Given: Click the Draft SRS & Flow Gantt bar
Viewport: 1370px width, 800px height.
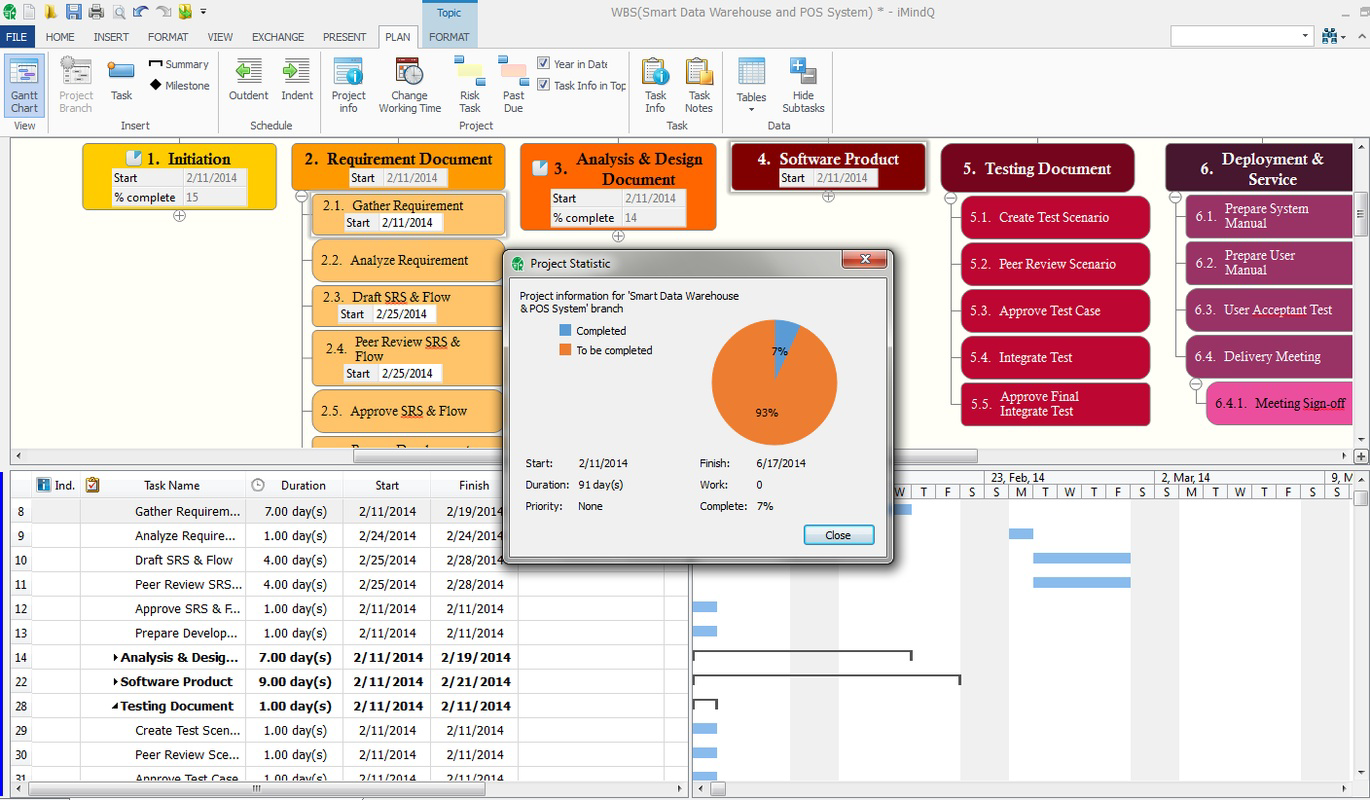Looking at the screenshot, I should [x=1081, y=558].
